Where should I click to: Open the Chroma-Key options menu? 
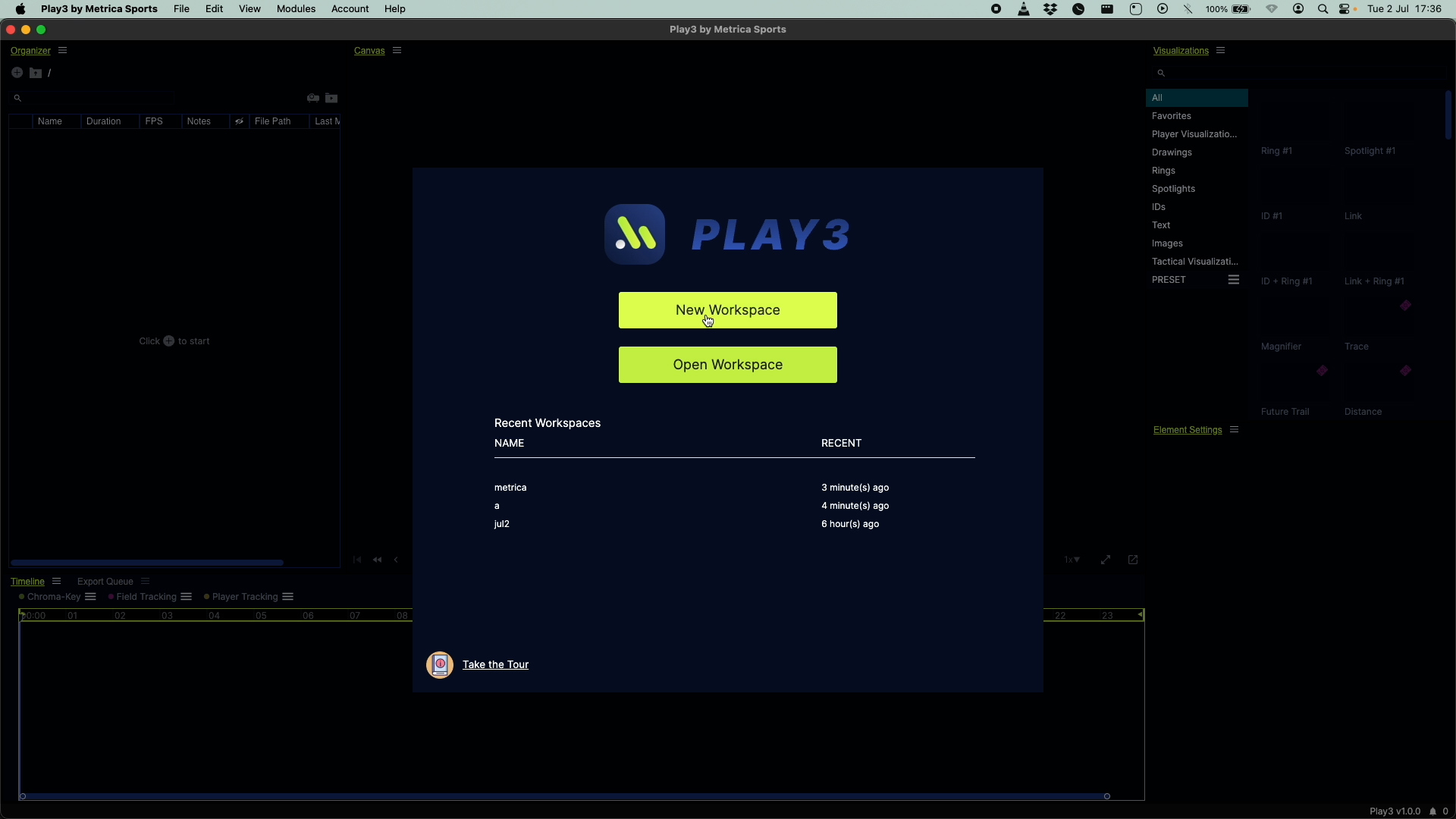90,597
